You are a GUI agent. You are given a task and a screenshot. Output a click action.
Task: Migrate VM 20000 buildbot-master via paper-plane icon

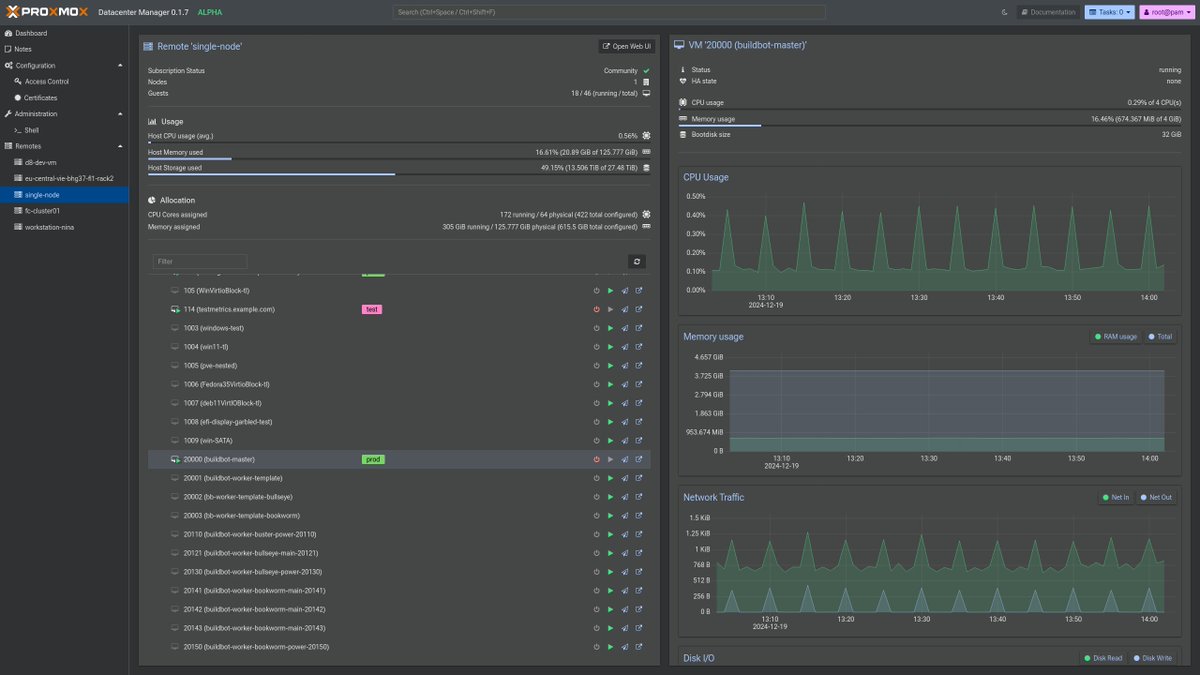pyautogui.click(x=625, y=459)
